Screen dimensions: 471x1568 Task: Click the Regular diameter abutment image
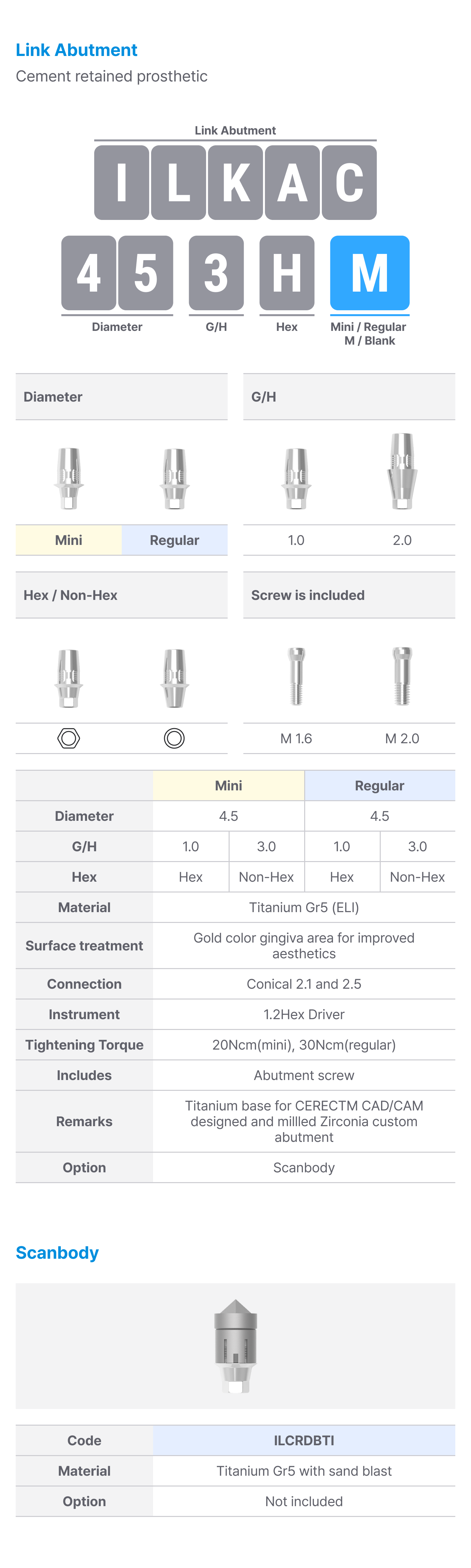(175, 478)
